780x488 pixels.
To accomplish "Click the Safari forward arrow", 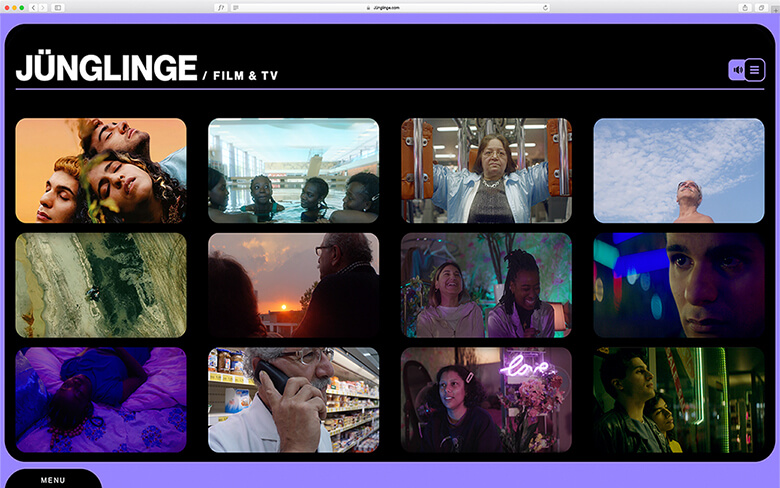I will click(42, 7).
